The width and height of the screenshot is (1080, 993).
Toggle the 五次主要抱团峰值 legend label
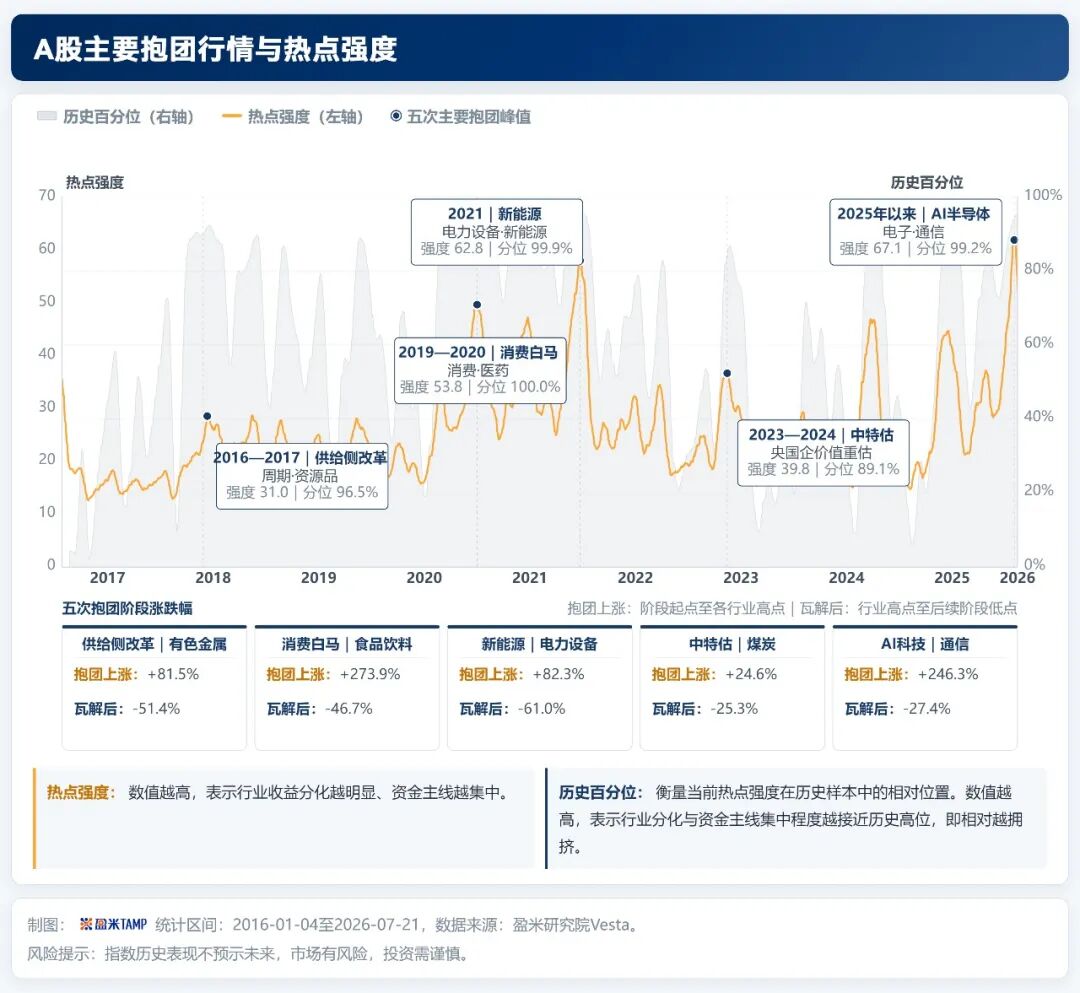[469, 116]
